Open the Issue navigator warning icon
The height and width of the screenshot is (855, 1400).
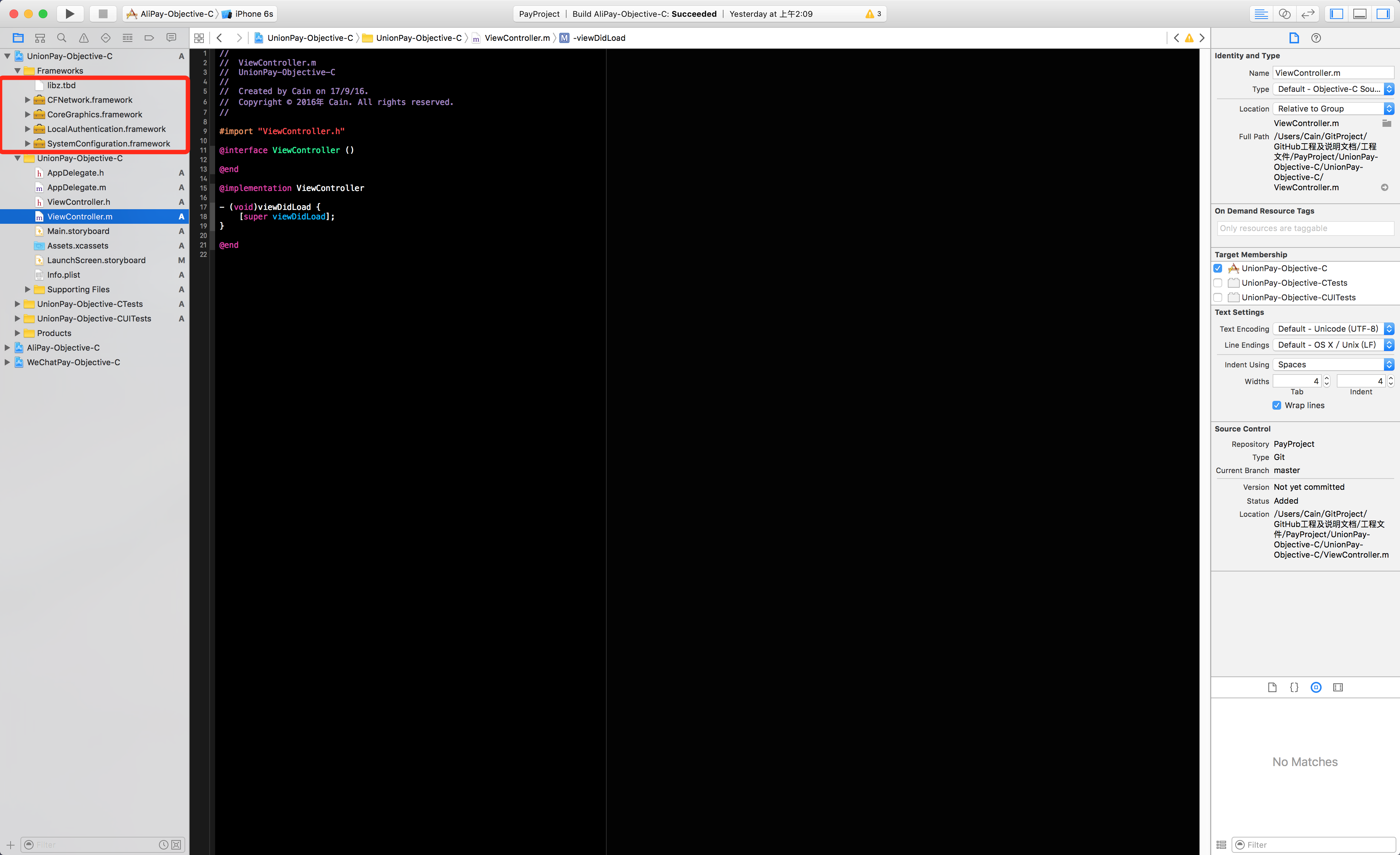[83, 38]
